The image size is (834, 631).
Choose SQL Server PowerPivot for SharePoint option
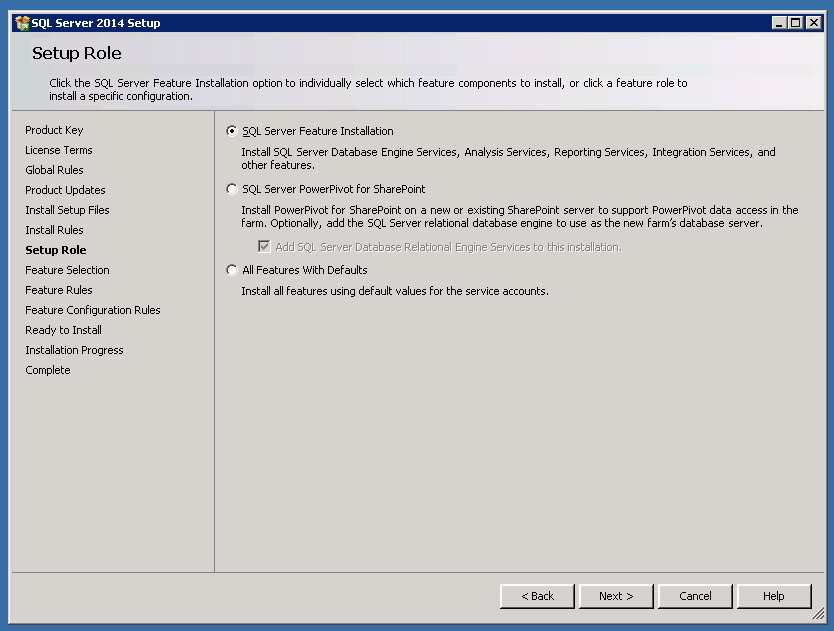coord(233,189)
